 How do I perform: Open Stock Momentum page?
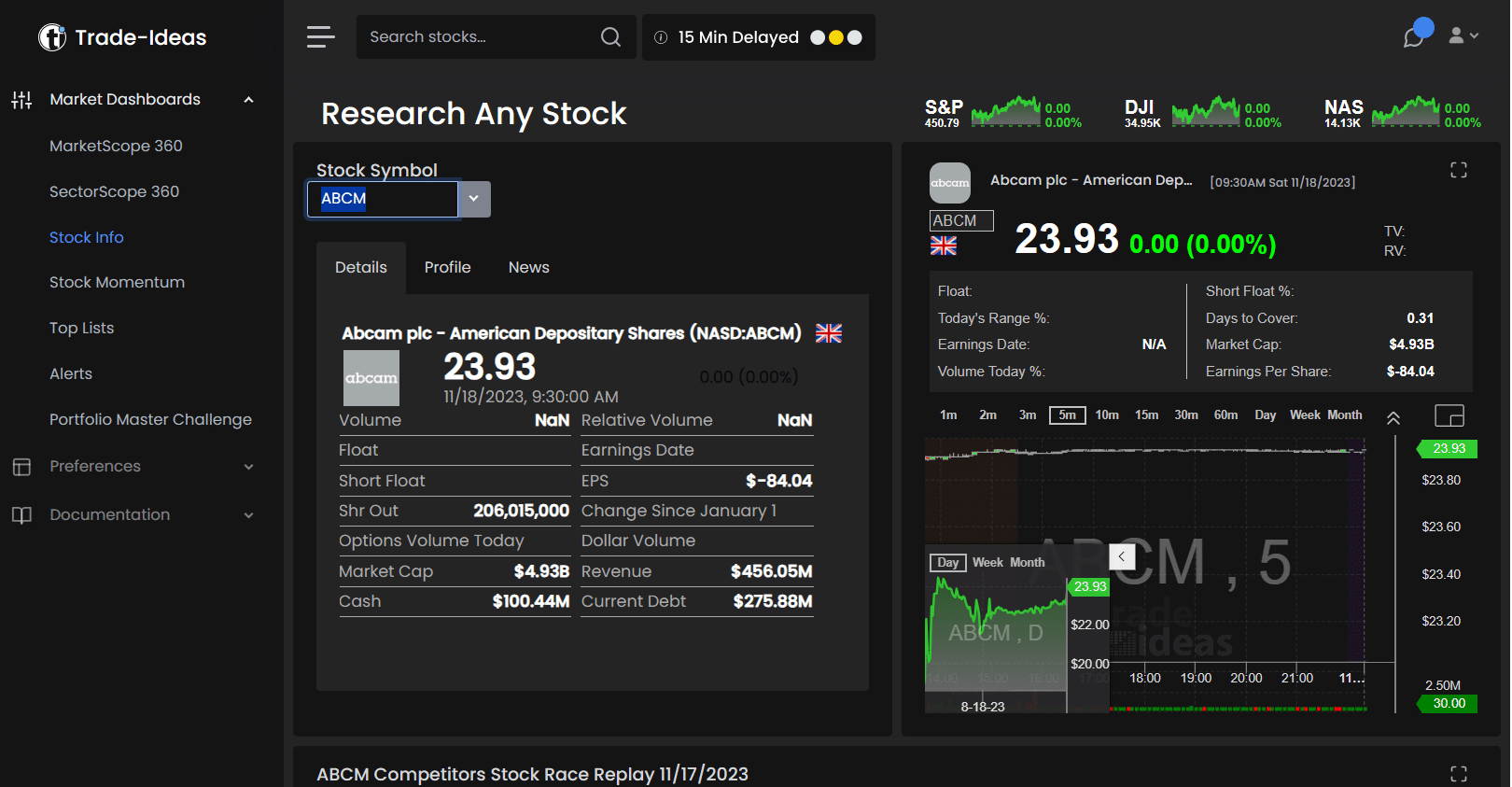(117, 282)
